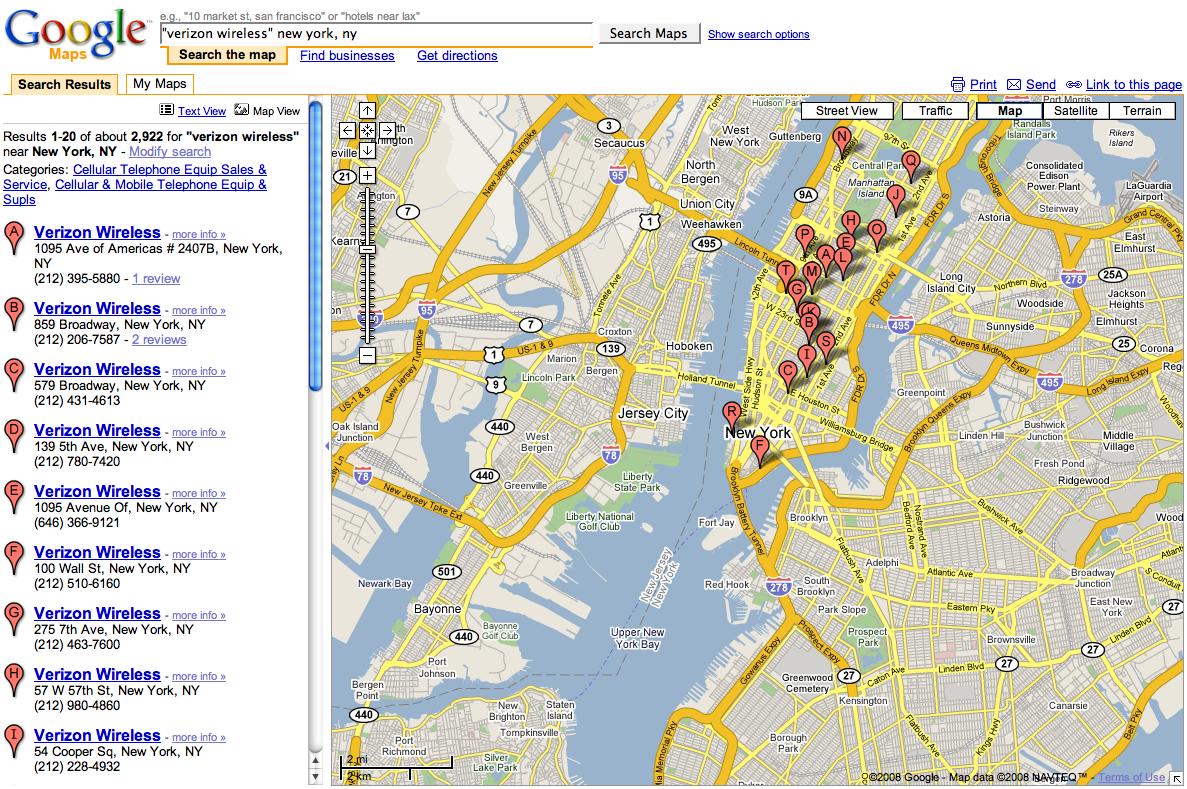Click the Send envelope icon
Screen dimensions: 1187x789
(x=1014, y=85)
